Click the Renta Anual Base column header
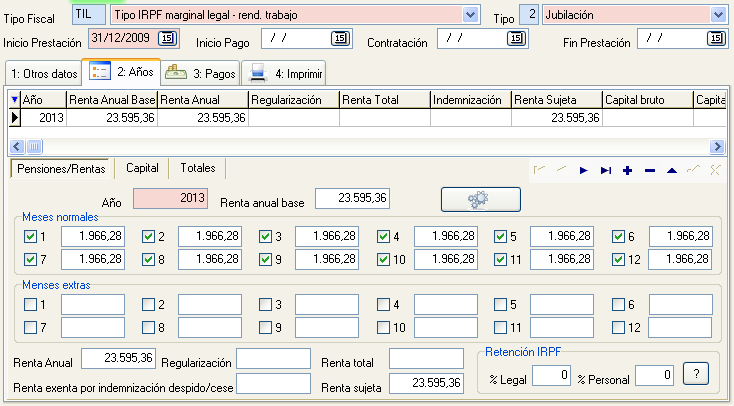Viewport: 734px width, 406px height. [x=112, y=100]
